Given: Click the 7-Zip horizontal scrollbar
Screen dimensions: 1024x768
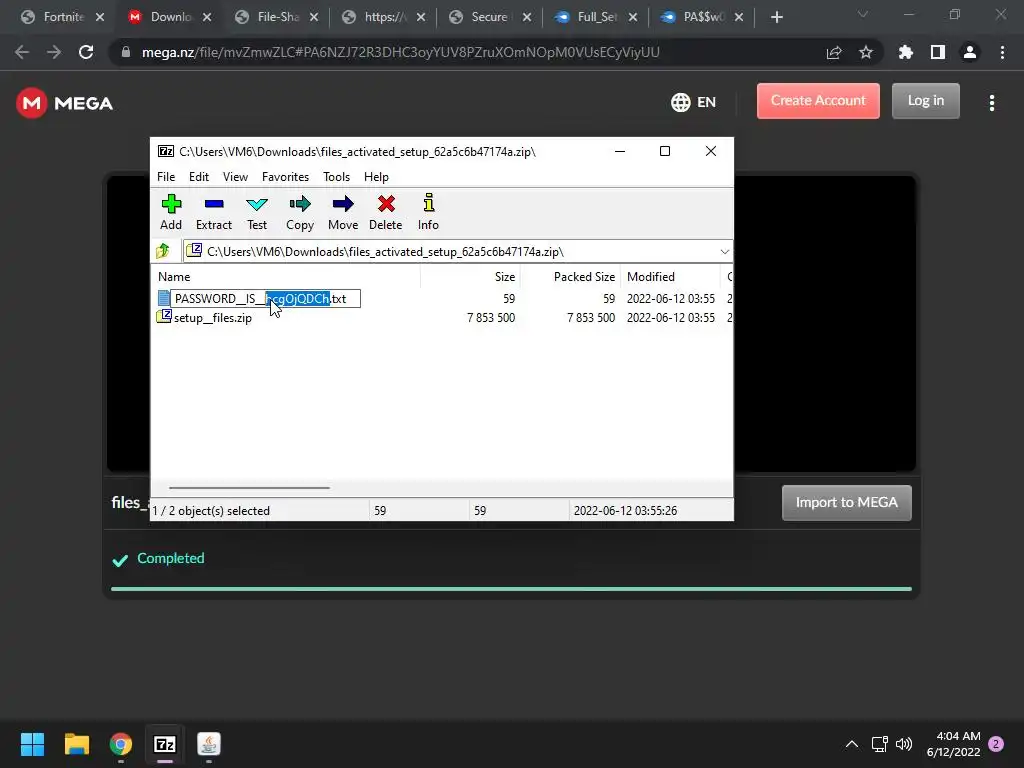Looking at the screenshot, I should 249,487.
